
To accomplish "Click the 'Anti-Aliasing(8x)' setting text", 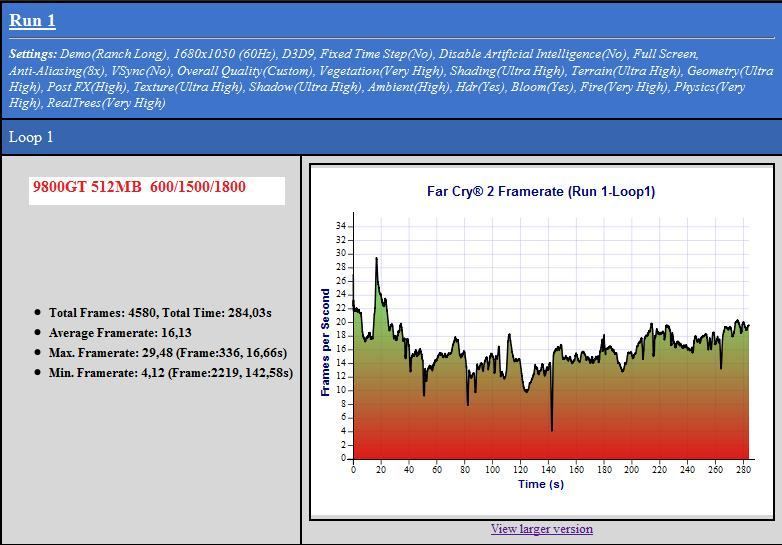I will [57, 70].
